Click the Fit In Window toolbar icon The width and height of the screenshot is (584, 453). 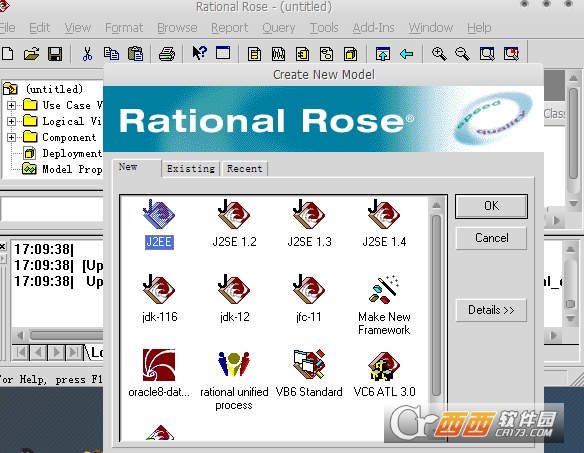[487, 54]
